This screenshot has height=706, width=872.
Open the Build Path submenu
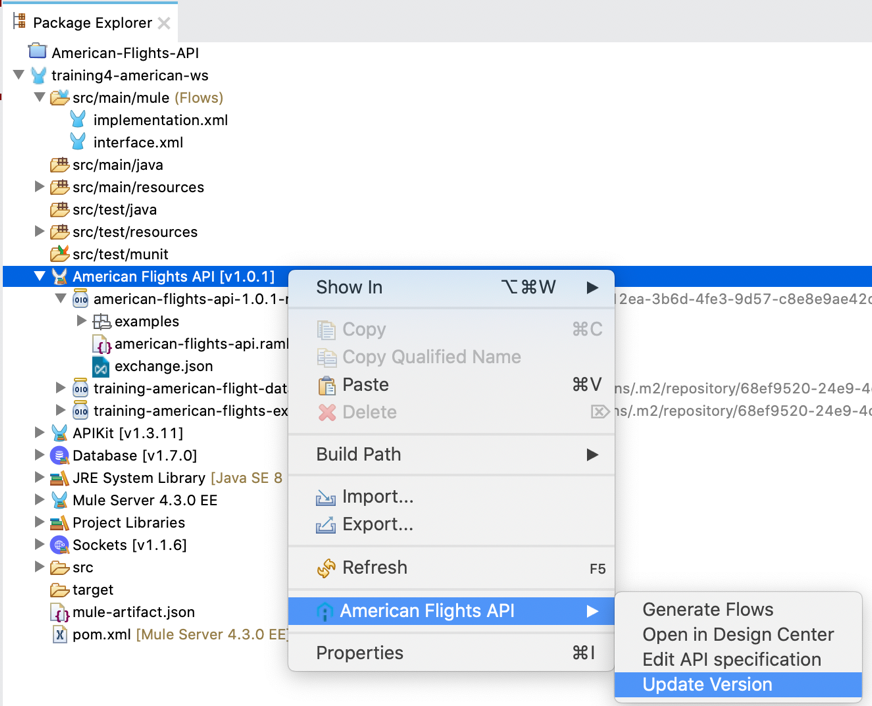[x=452, y=454]
